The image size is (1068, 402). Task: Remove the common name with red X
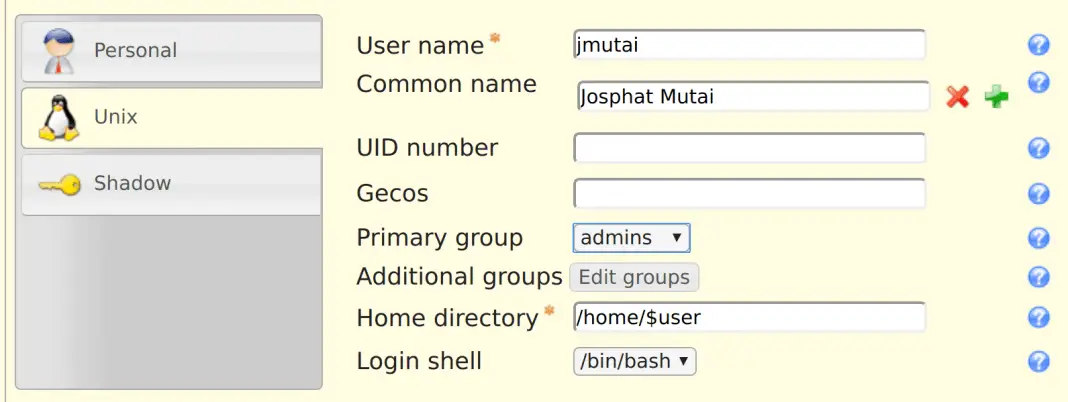click(x=958, y=96)
